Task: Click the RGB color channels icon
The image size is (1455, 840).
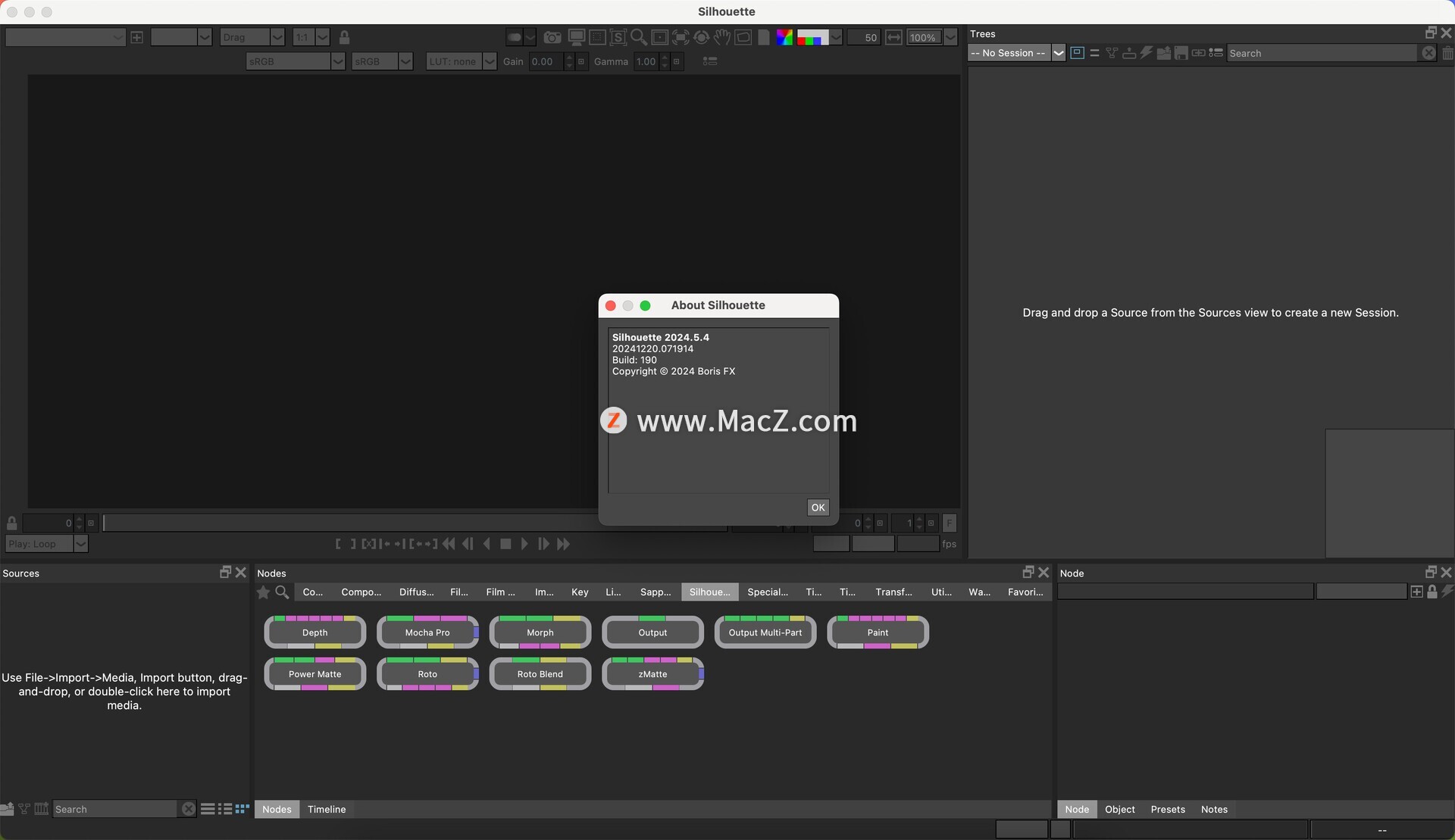Action: (784, 37)
